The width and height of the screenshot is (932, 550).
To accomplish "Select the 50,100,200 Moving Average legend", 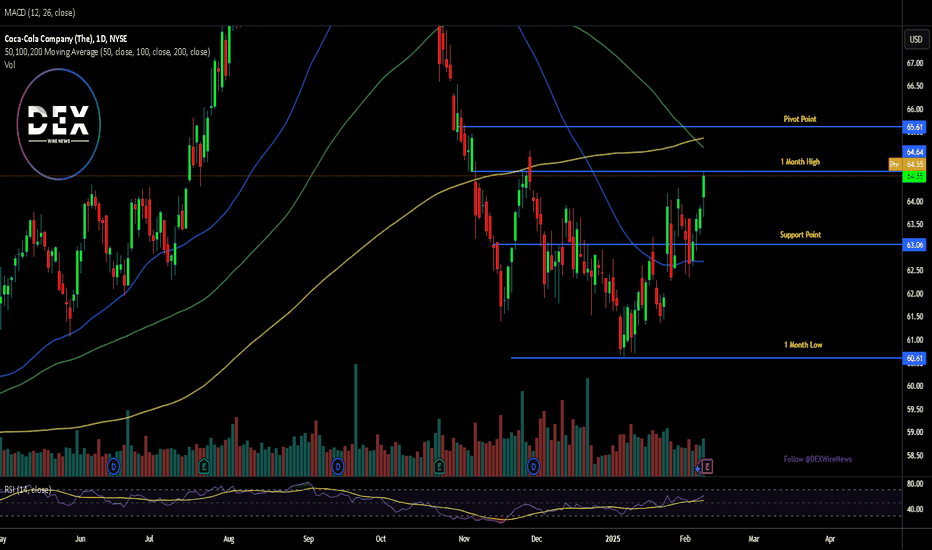I will (107, 52).
